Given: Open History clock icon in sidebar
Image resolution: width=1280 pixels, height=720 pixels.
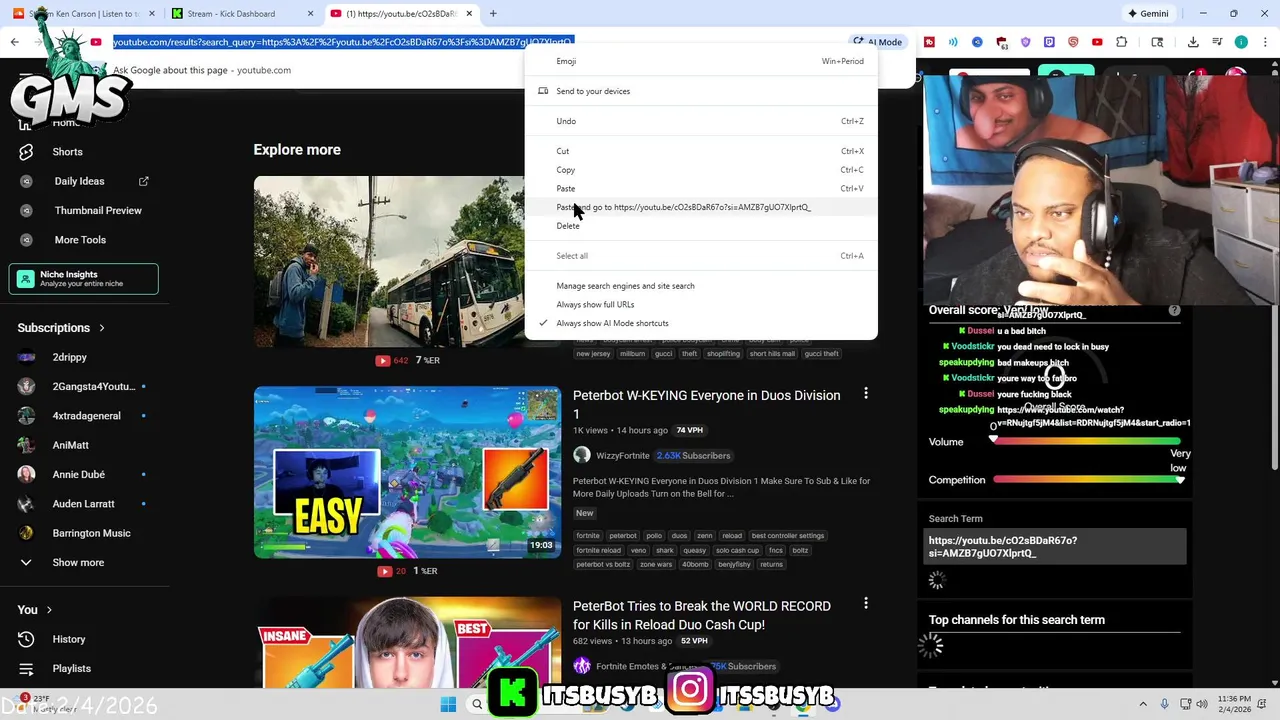Looking at the screenshot, I should [x=27, y=639].
